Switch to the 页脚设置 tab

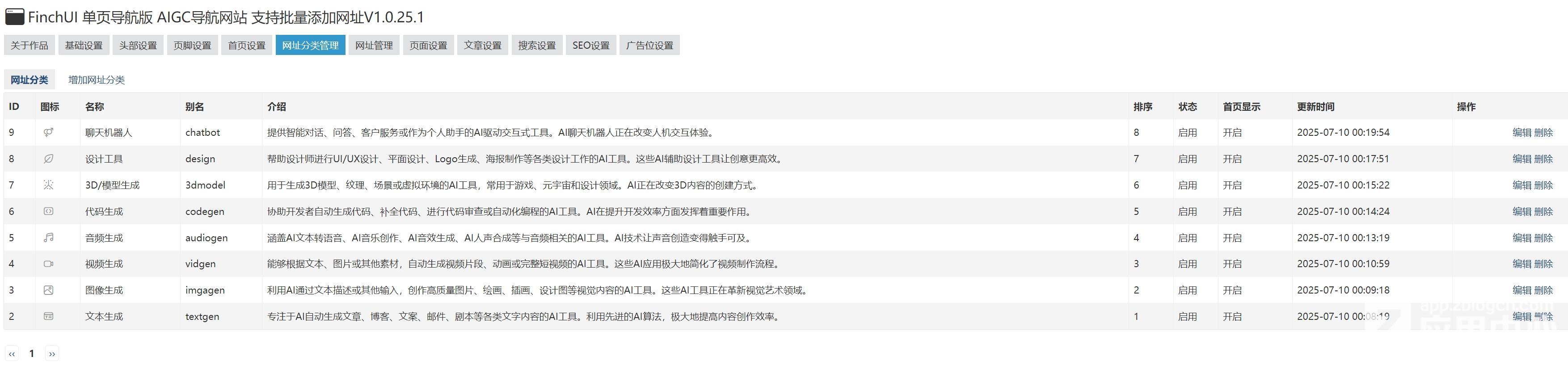[192, 45]
